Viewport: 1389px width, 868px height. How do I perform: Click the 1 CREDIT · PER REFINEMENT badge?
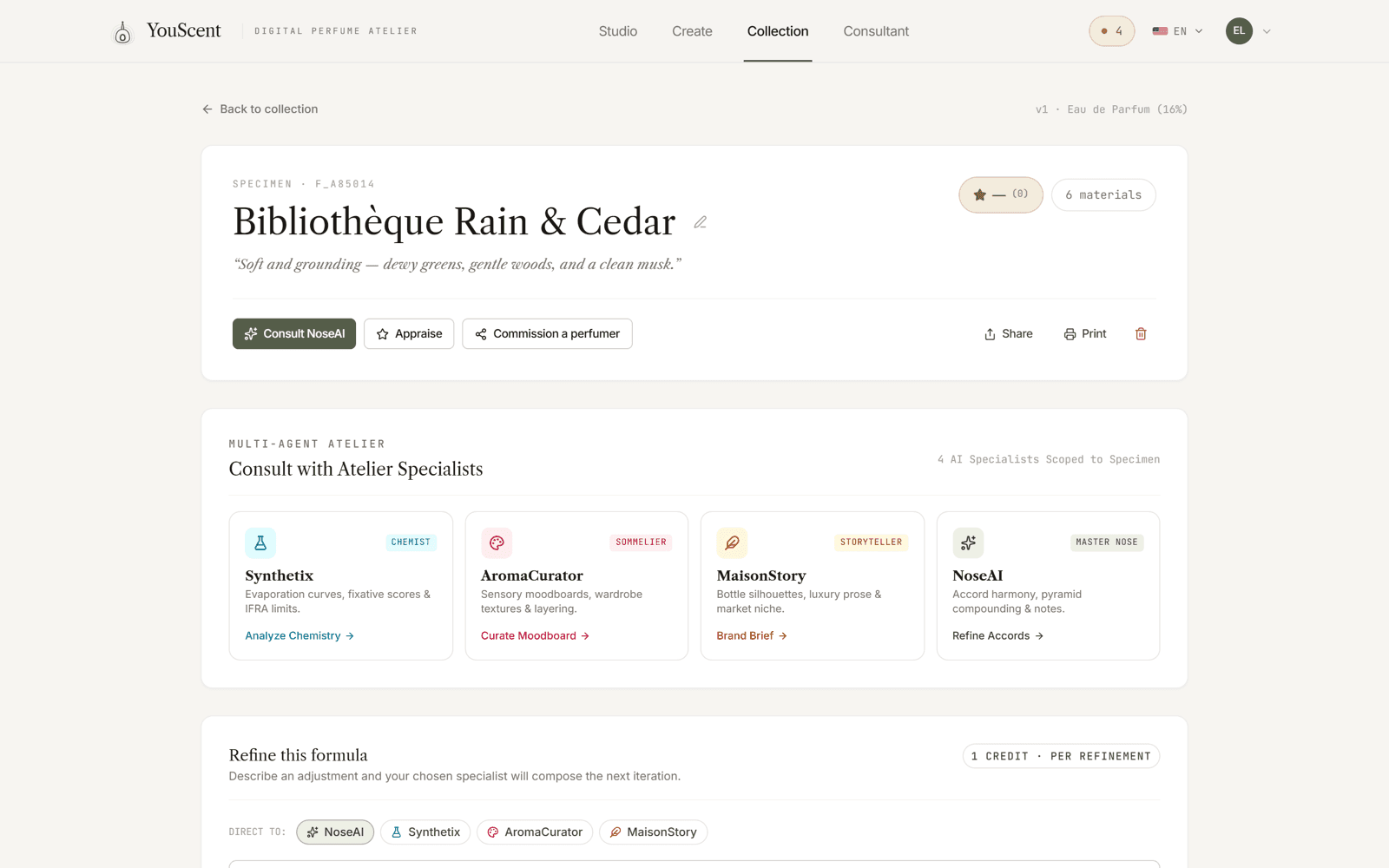pos(1061,757)
